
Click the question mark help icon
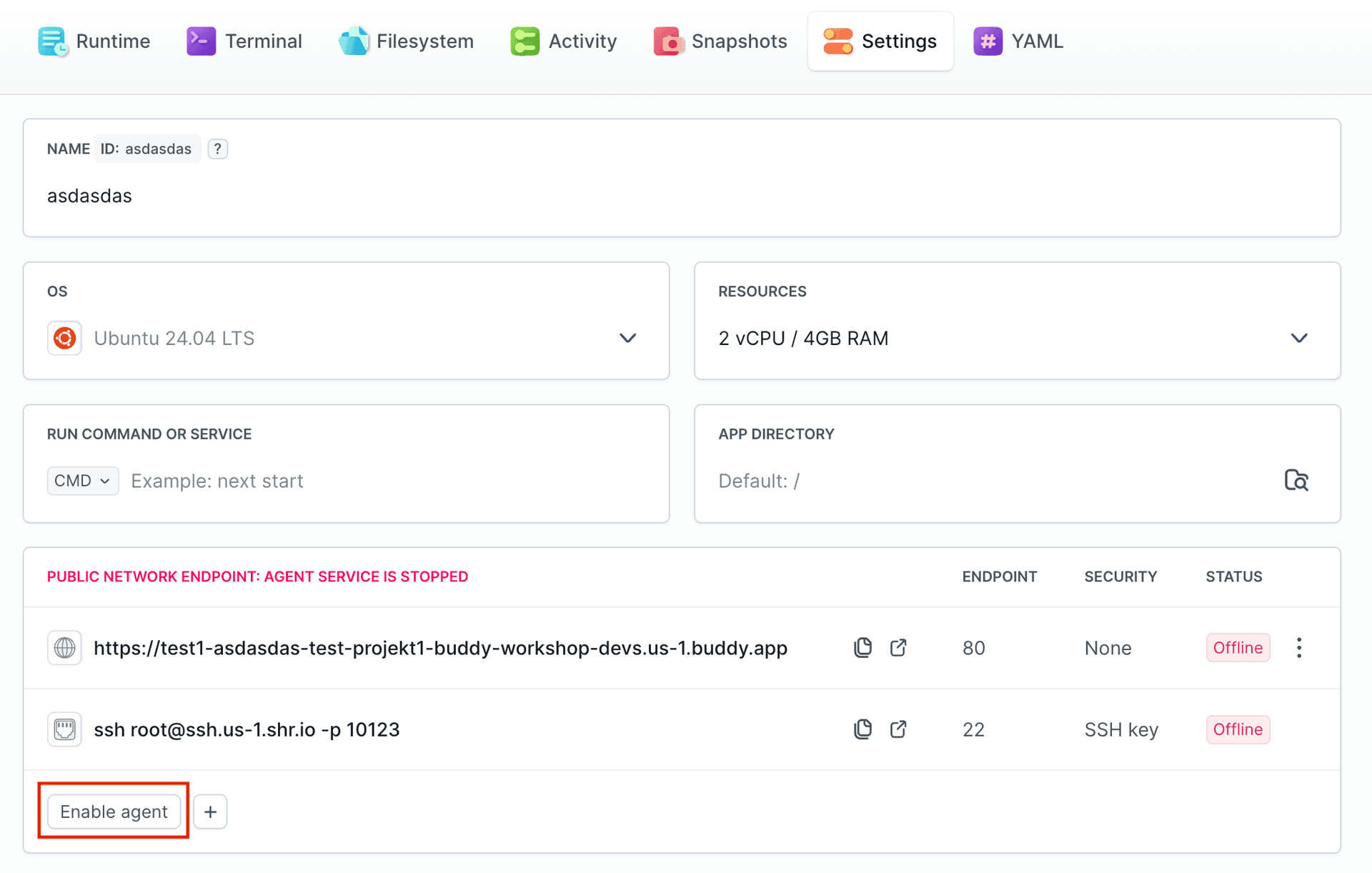pyautogui.click(x=217, y=149)
